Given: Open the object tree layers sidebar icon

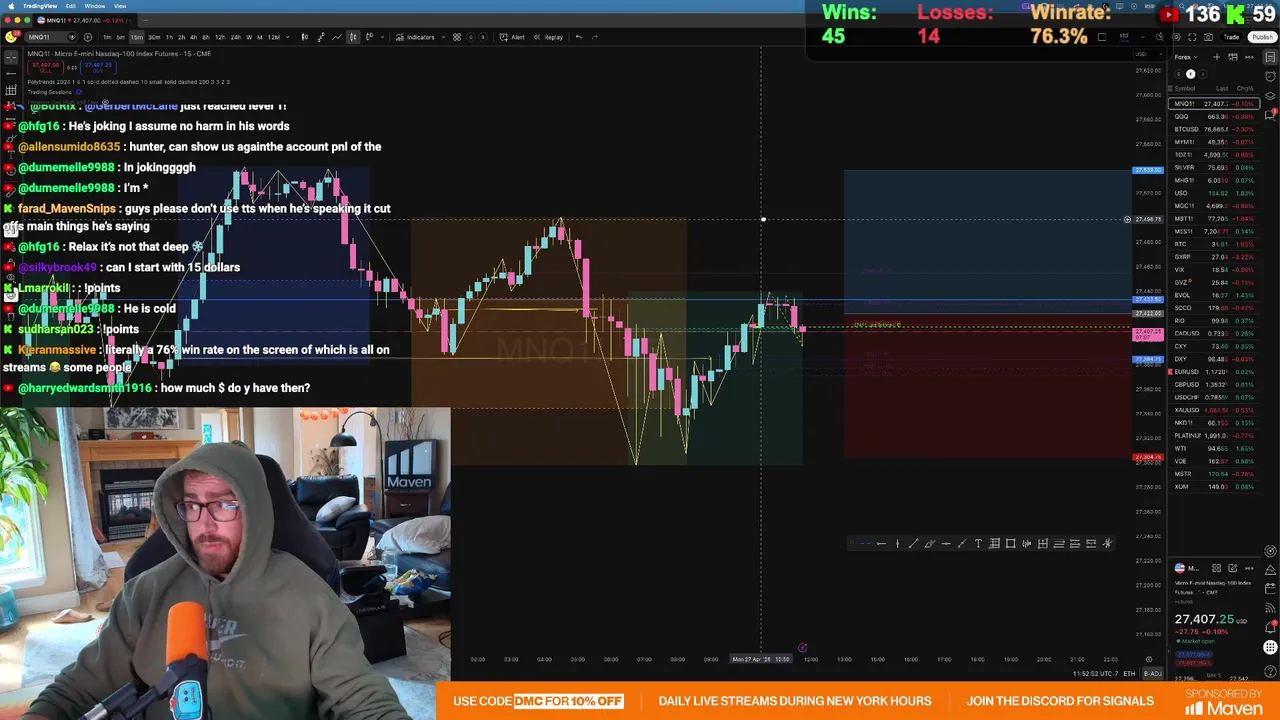Looking at the screenshot, I should pyautogui.click(x=1270, y=96).
